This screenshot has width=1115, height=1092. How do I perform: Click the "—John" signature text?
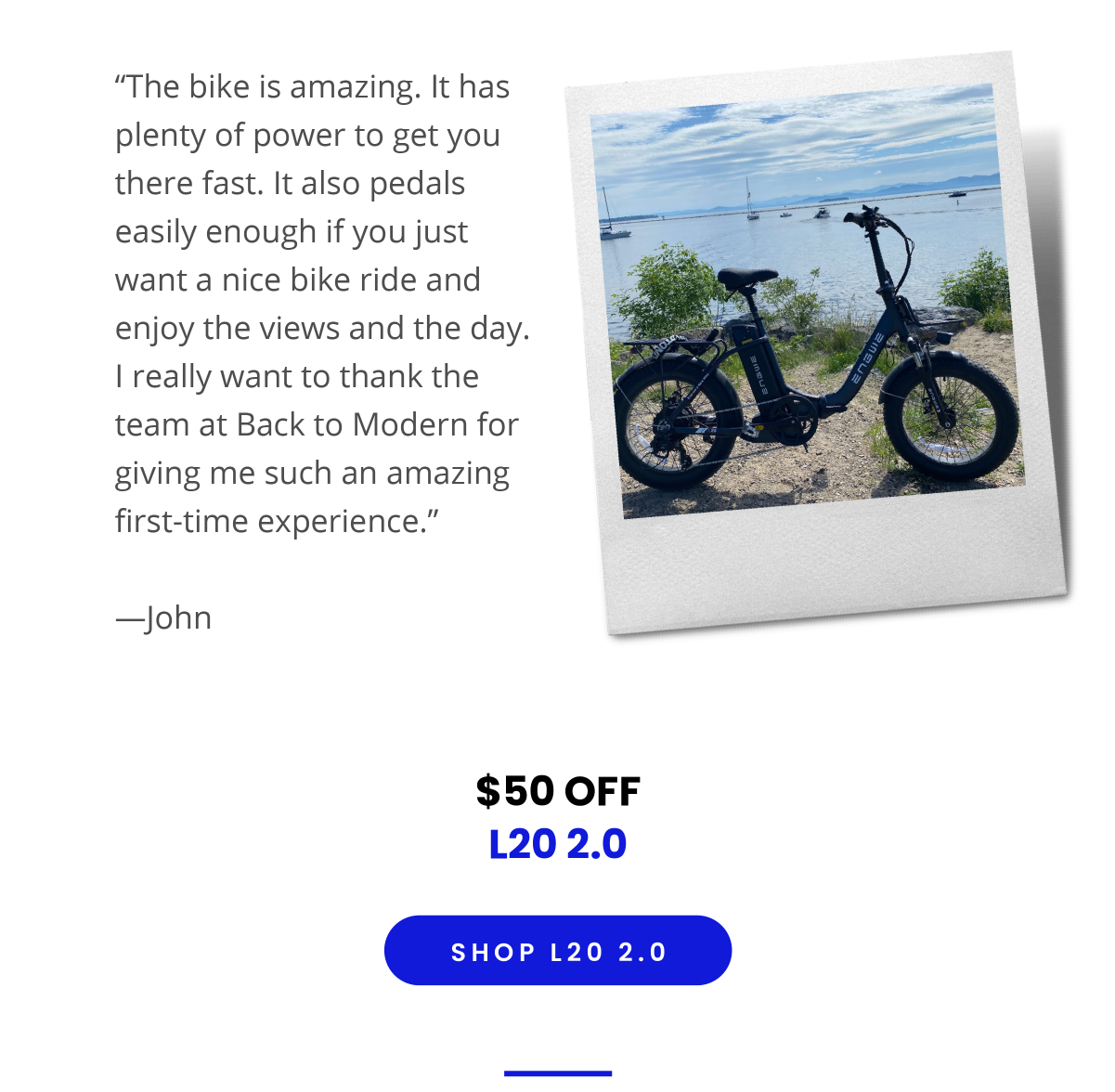(x=163, y=617)
